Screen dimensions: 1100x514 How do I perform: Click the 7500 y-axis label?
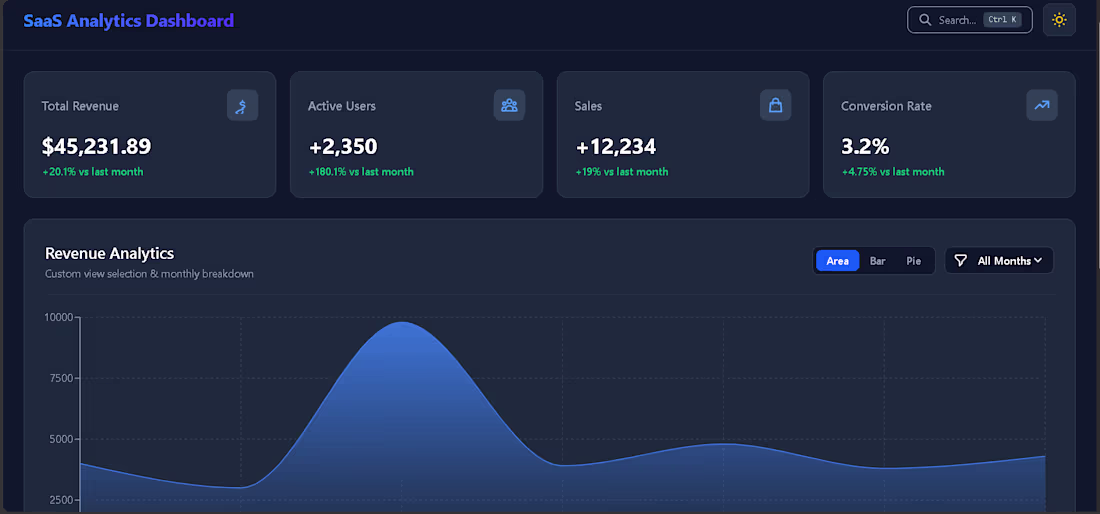tap(60, 378)
